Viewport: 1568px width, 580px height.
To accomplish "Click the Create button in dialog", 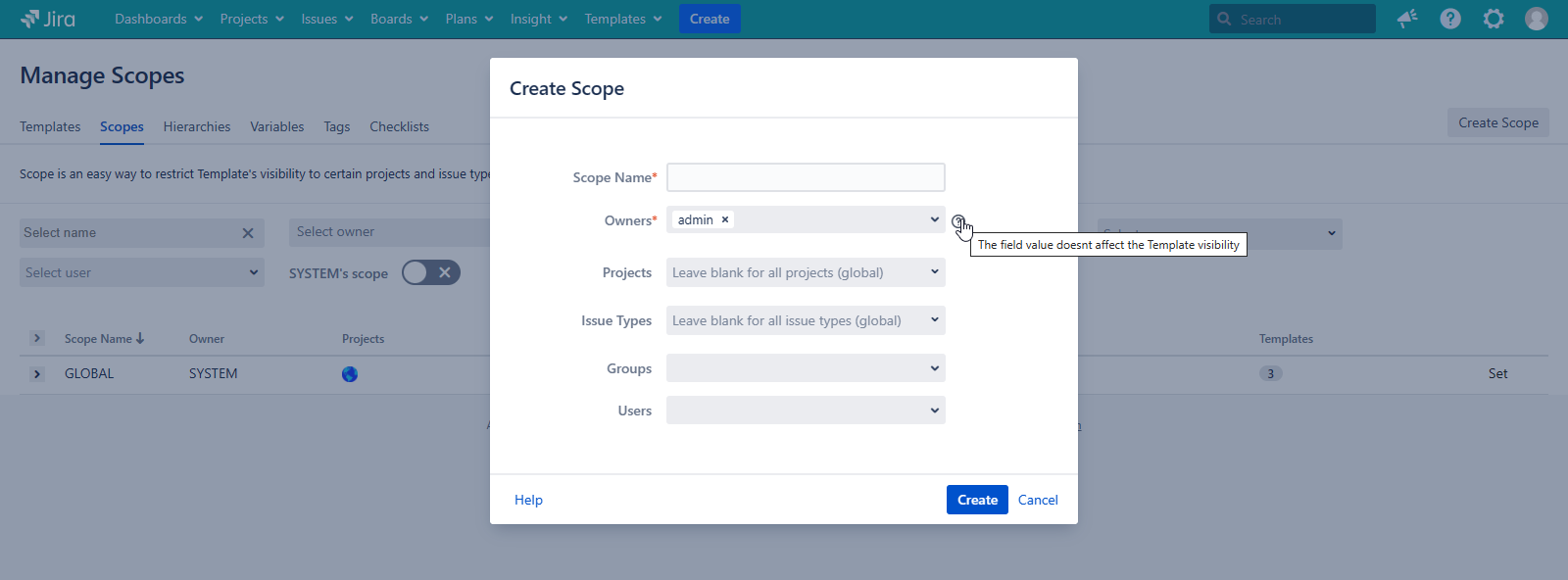I will click(976, 500).
